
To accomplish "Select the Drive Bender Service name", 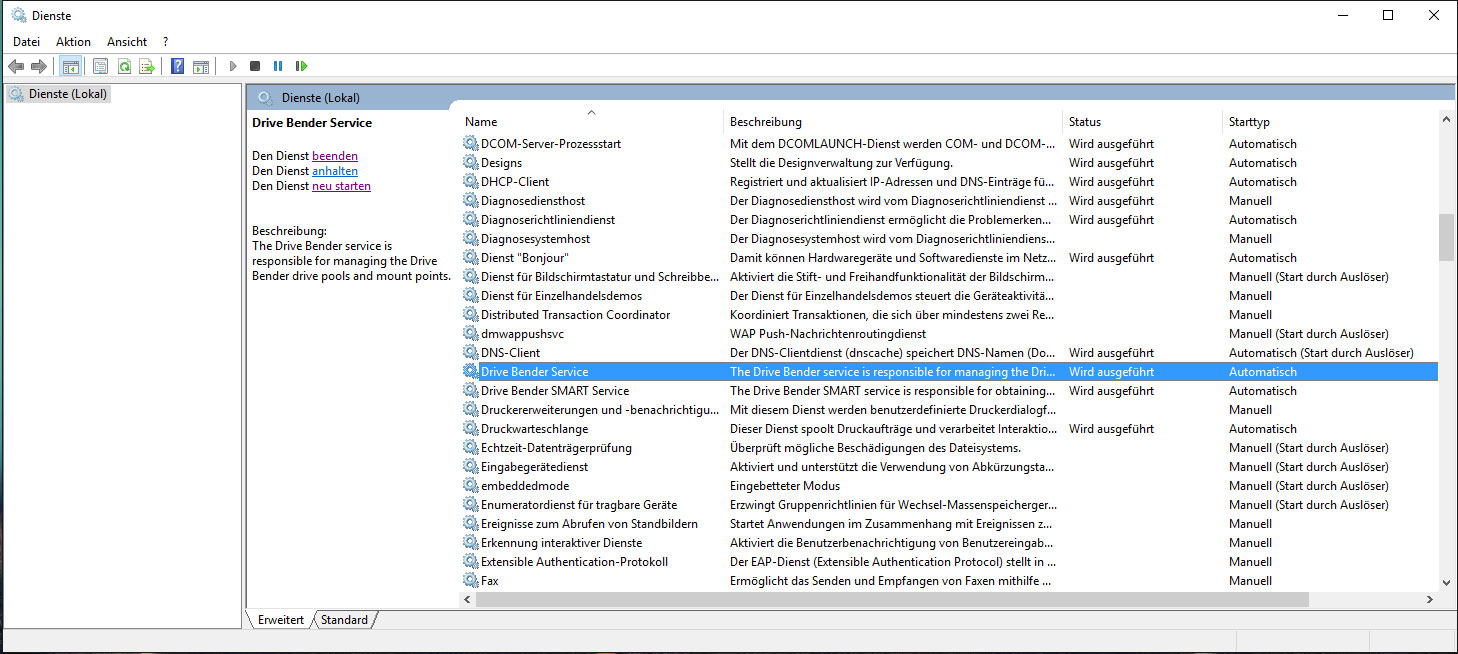I will pyautogui.click(x=534, y=371).
